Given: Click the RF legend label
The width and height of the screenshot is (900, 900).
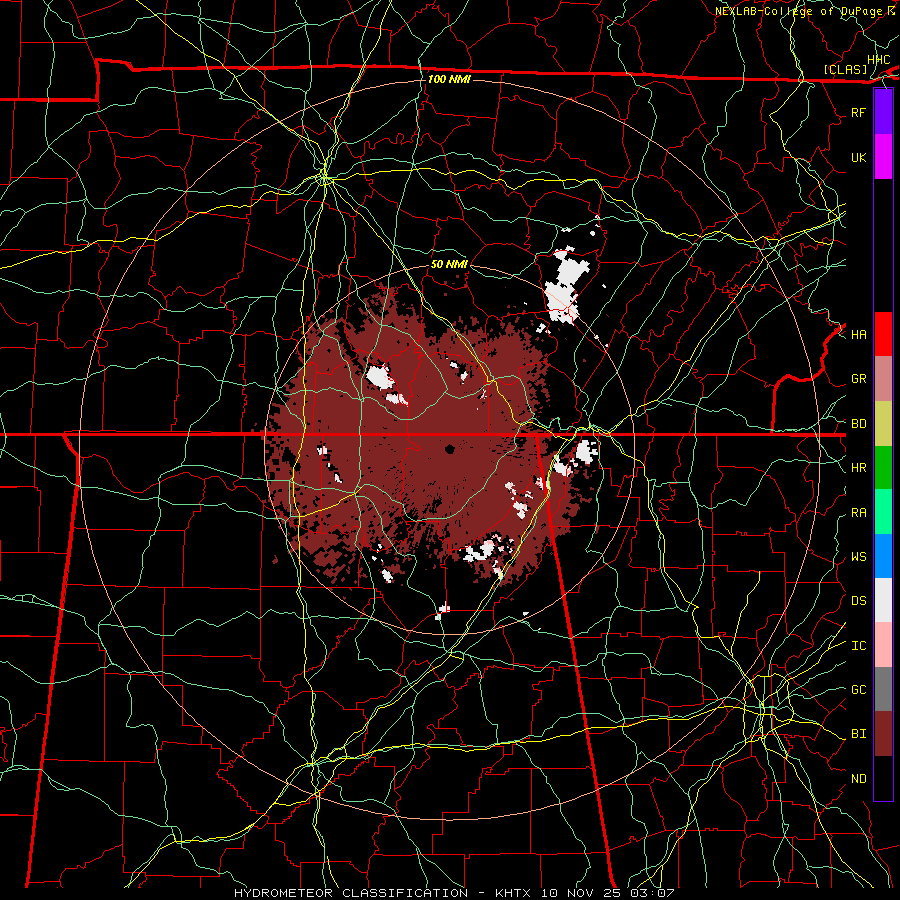Looking at the screenshot, I should tap(859, 112).
